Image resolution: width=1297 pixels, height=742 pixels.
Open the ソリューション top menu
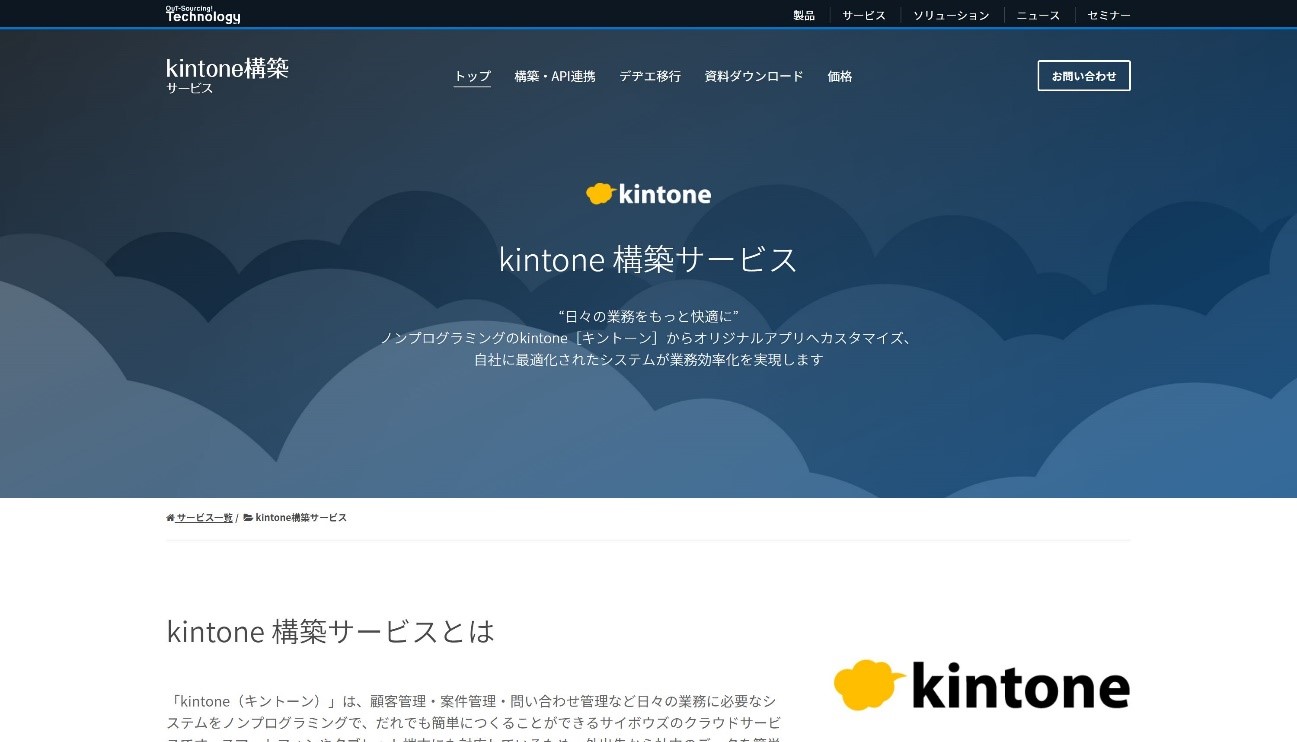point(951,15)
